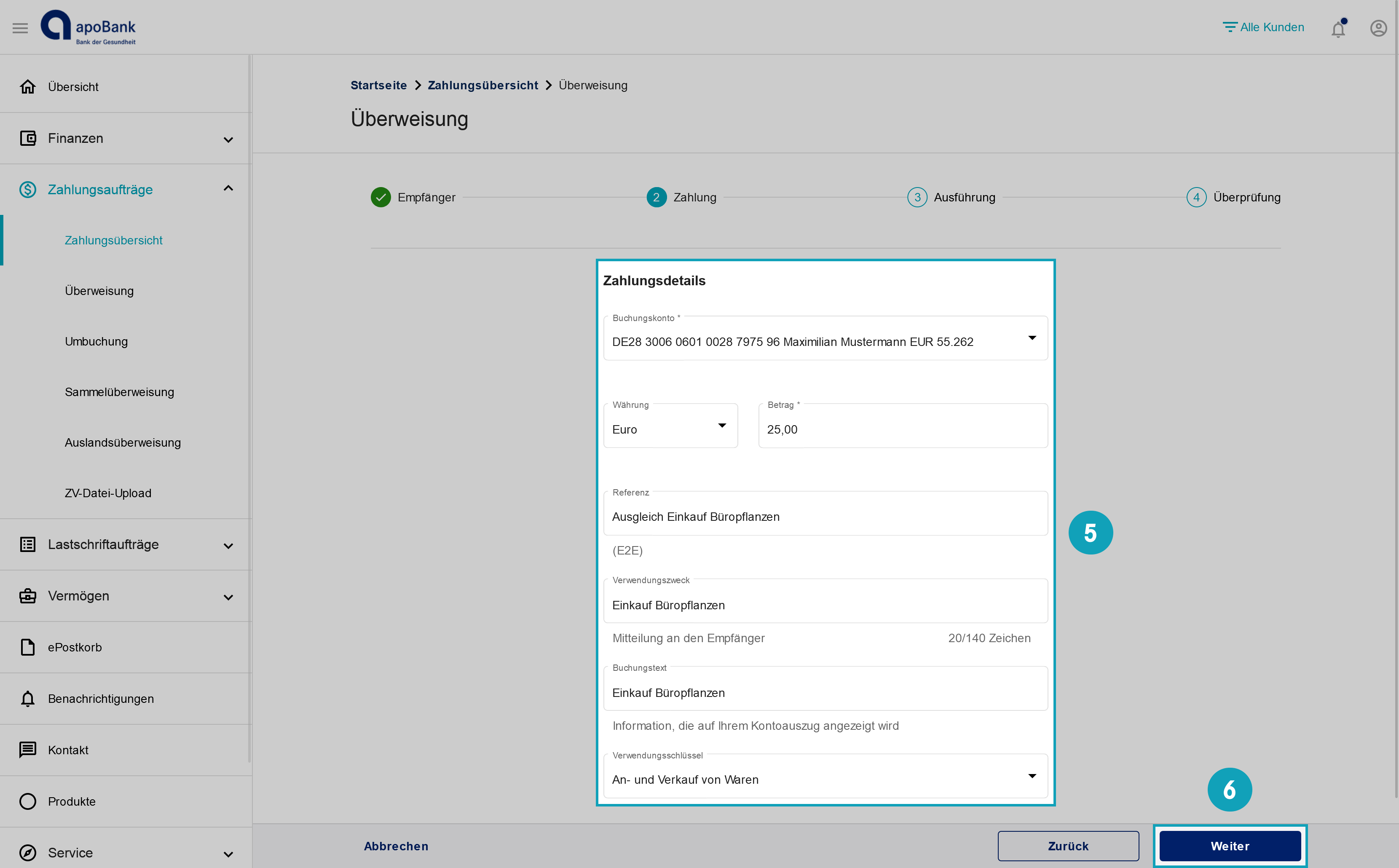Click the Lastschriftaufträge list icon
The image size is (1399, 868).
(27, 544)
